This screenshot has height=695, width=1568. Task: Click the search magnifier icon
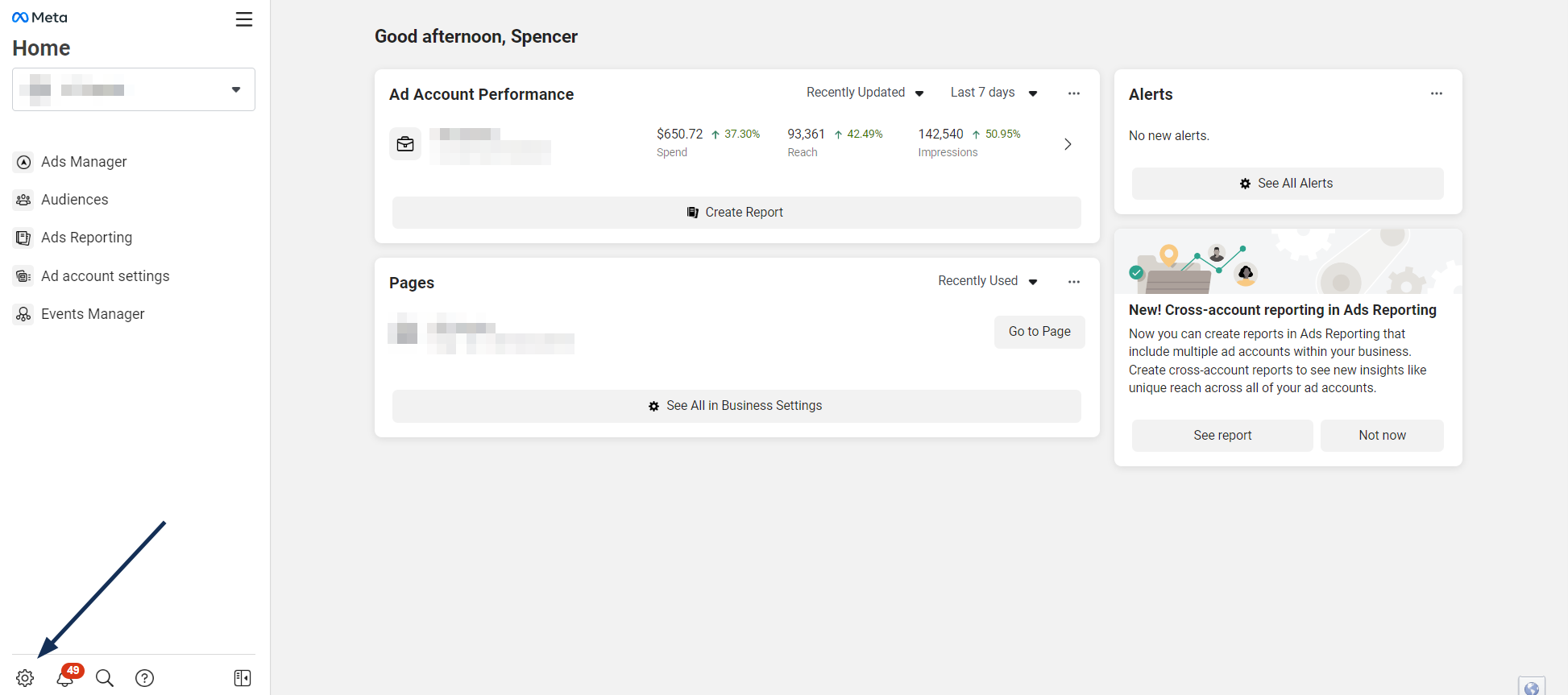click(105, 678)
